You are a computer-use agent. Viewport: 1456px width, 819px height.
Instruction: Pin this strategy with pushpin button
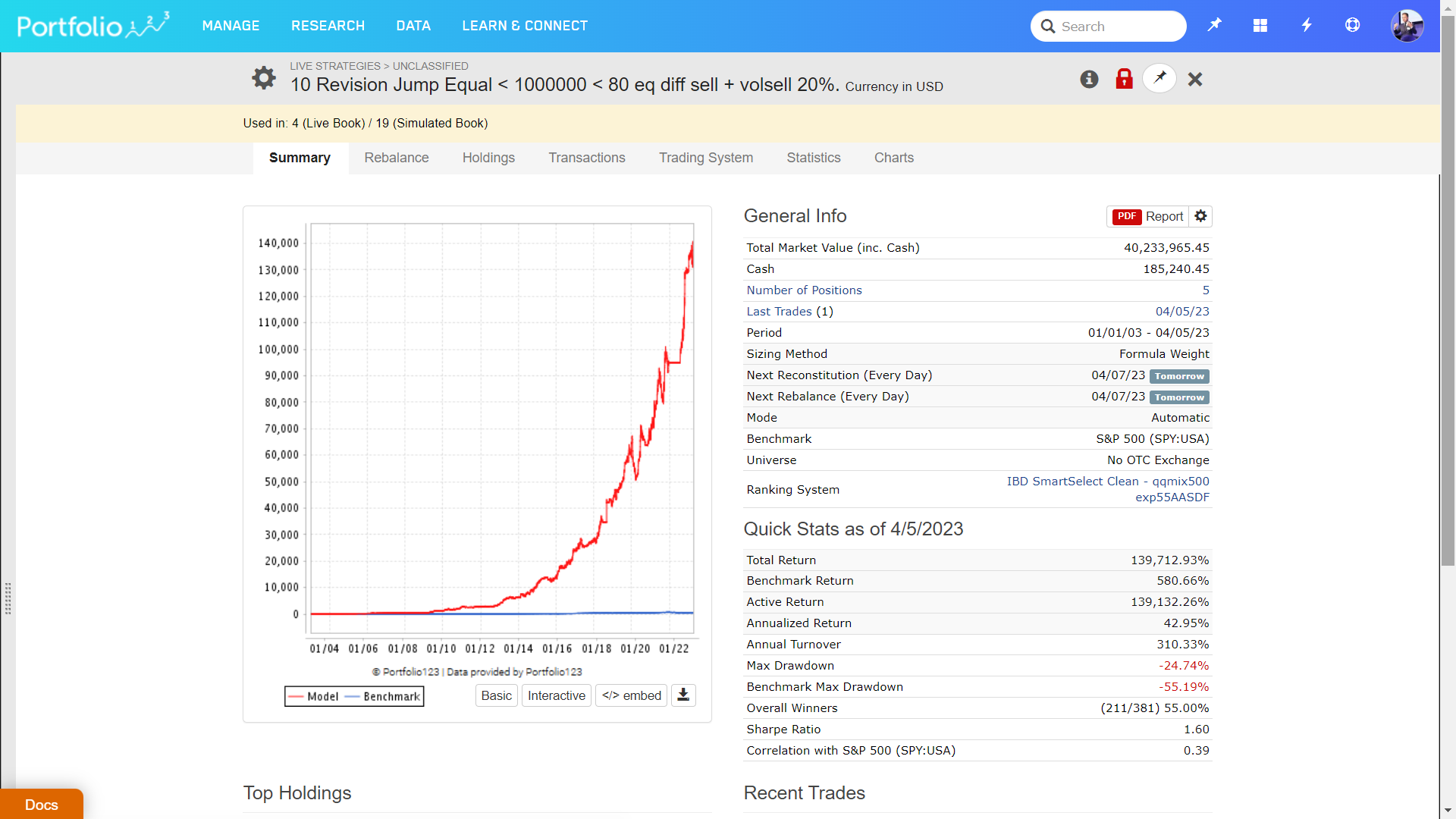pyautogui.click(x=1159, y=78)
